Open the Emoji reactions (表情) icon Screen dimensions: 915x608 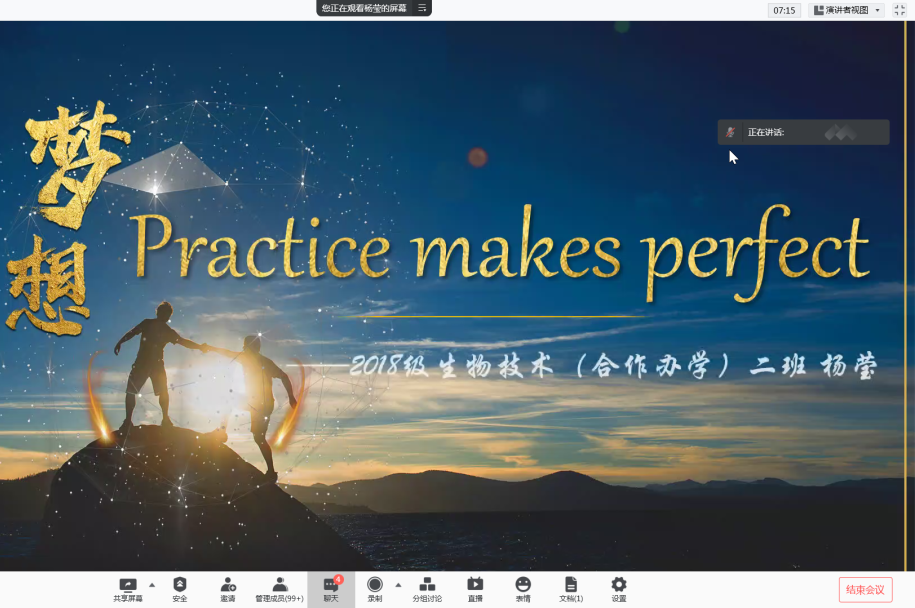click(523, 585)
